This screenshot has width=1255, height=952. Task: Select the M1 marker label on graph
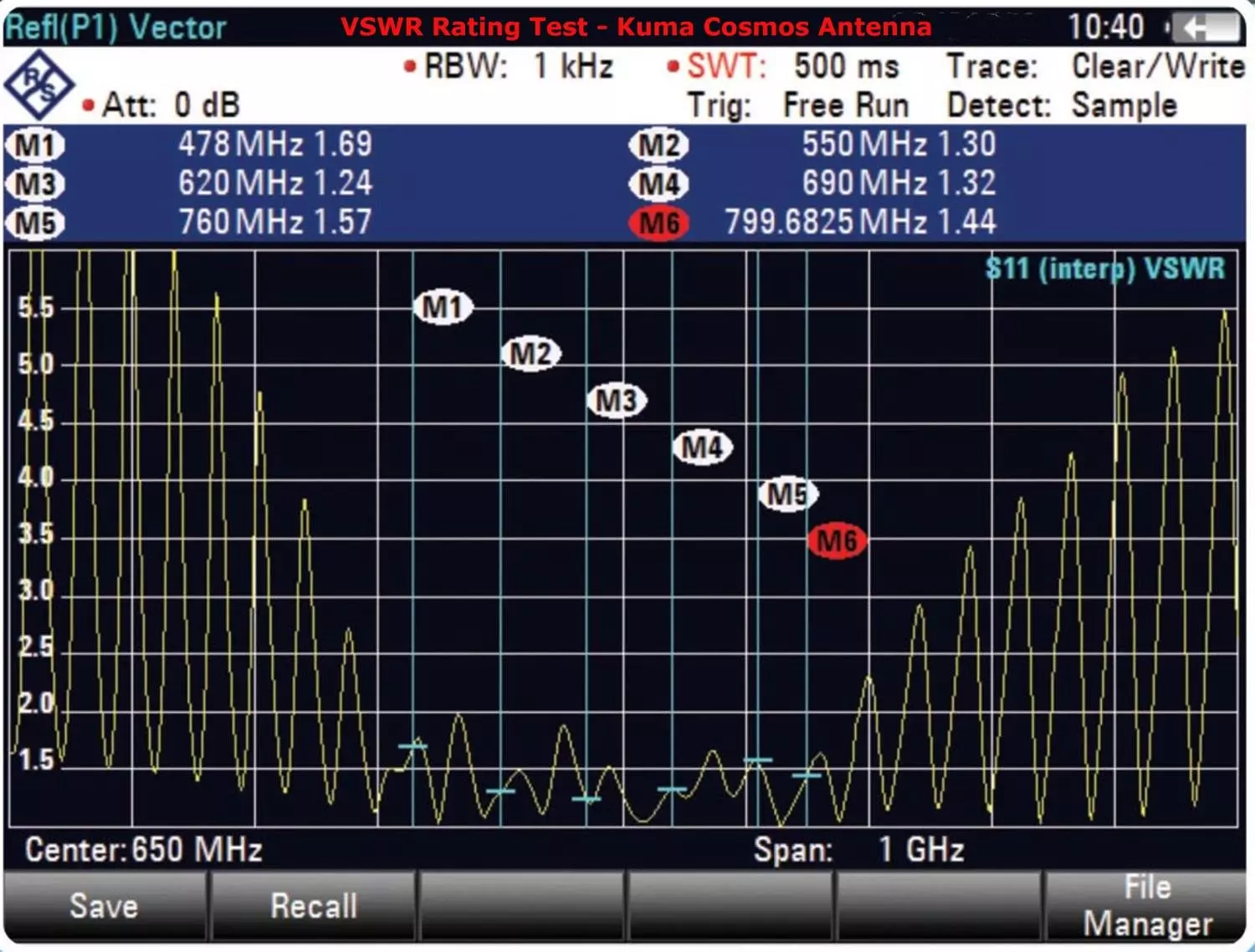443,307
